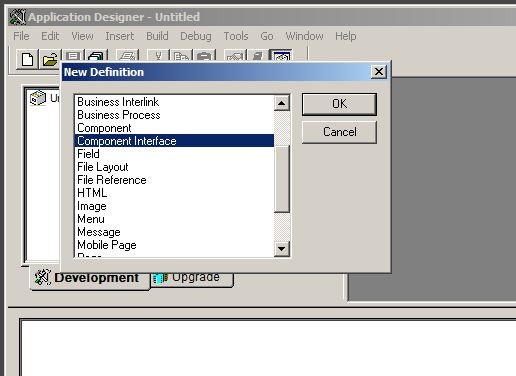Select Field in the definition list
This screenshot has width=516, height=376.
click(x=174, y=154)
